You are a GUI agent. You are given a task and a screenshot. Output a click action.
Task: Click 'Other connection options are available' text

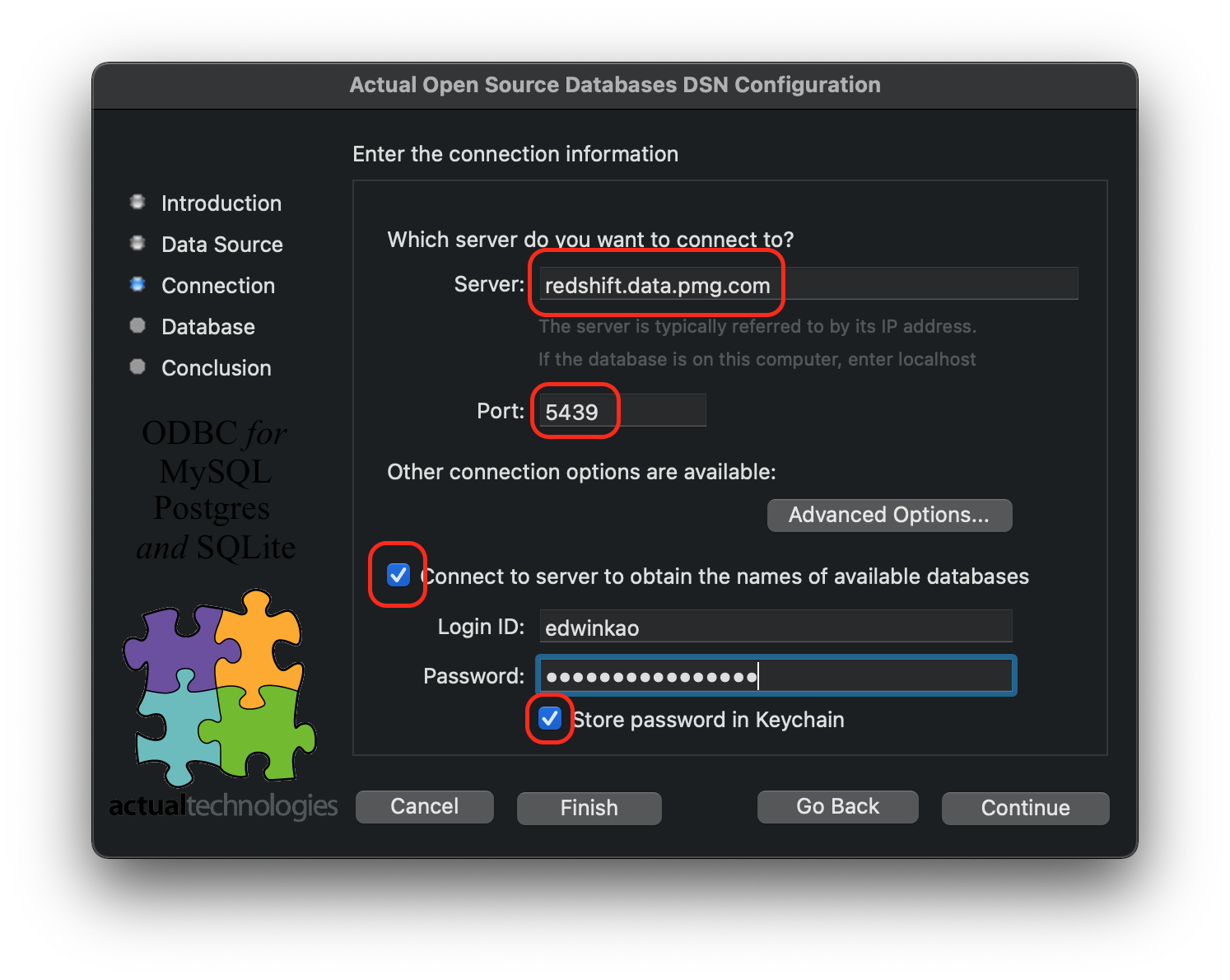click(x=581, y=472)
